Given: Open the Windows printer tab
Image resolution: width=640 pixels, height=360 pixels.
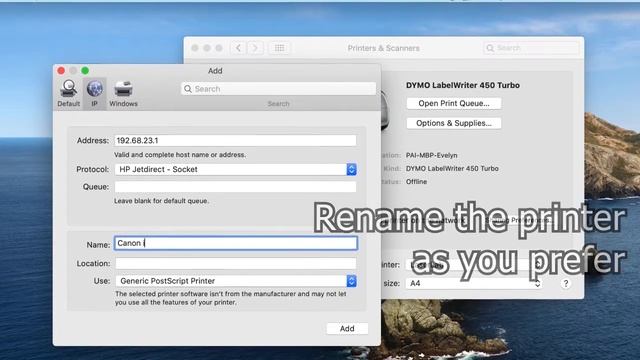Looking at the screenshot, I should tap(123, 93).
